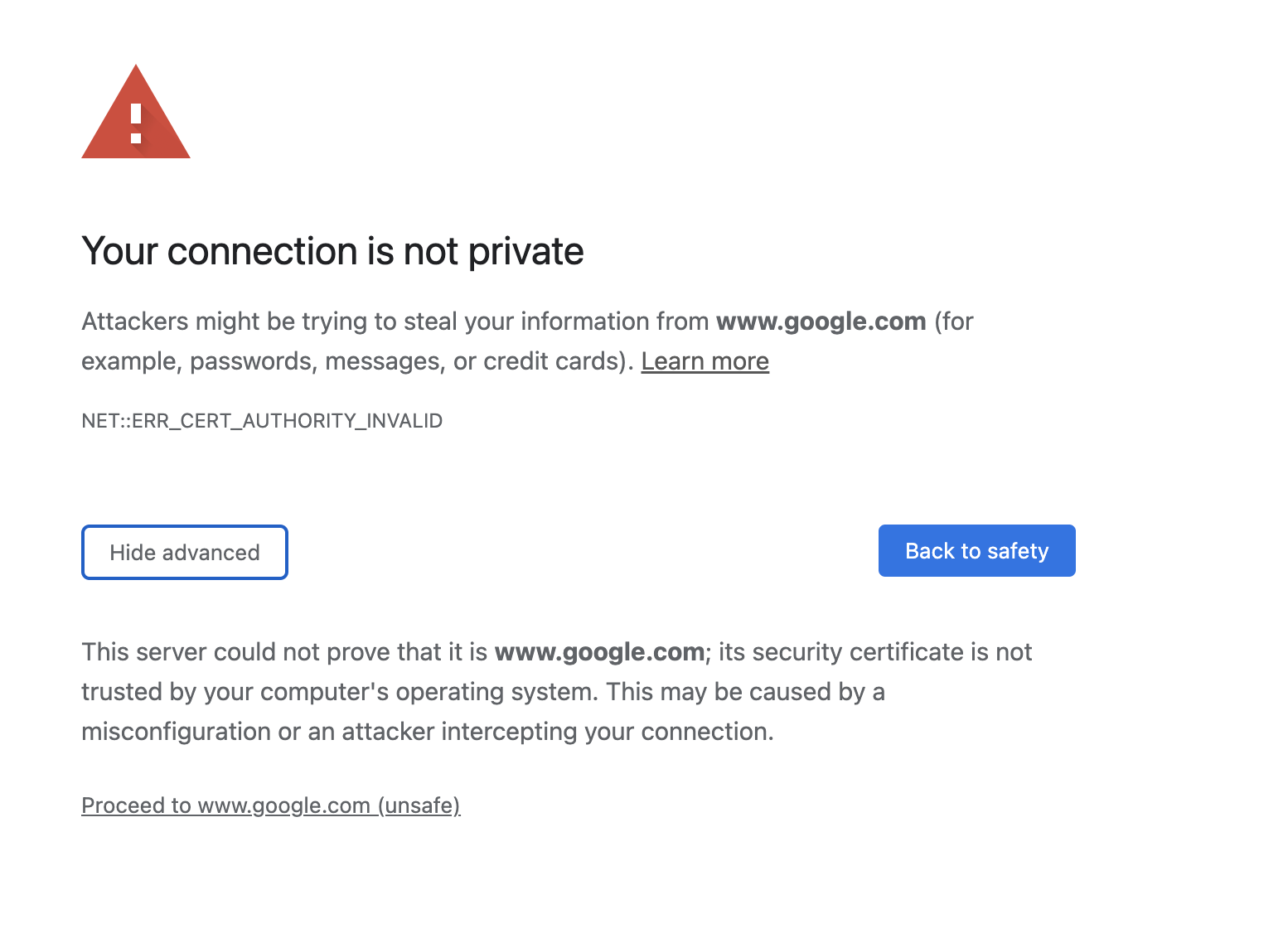Screen dimensions: 1288x943
Task: Proceed to www.google.com (unsafe)
Action: (270, 805)
